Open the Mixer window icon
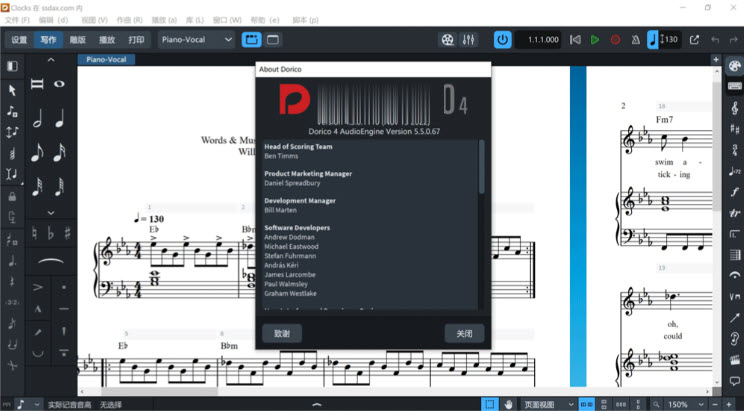The image size is (744, 411). coord(467,40)
